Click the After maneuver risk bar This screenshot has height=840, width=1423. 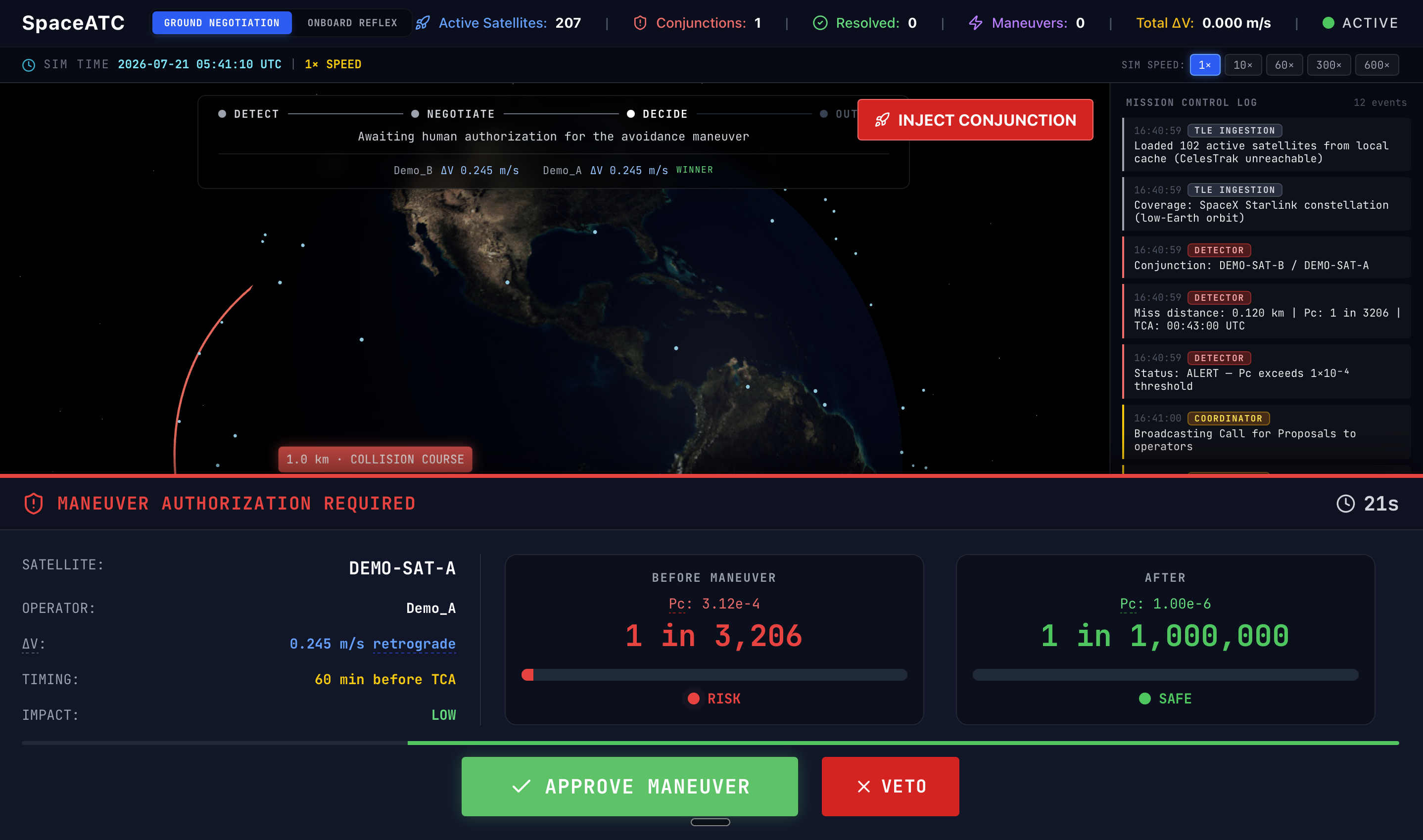tap(1165, 675)
